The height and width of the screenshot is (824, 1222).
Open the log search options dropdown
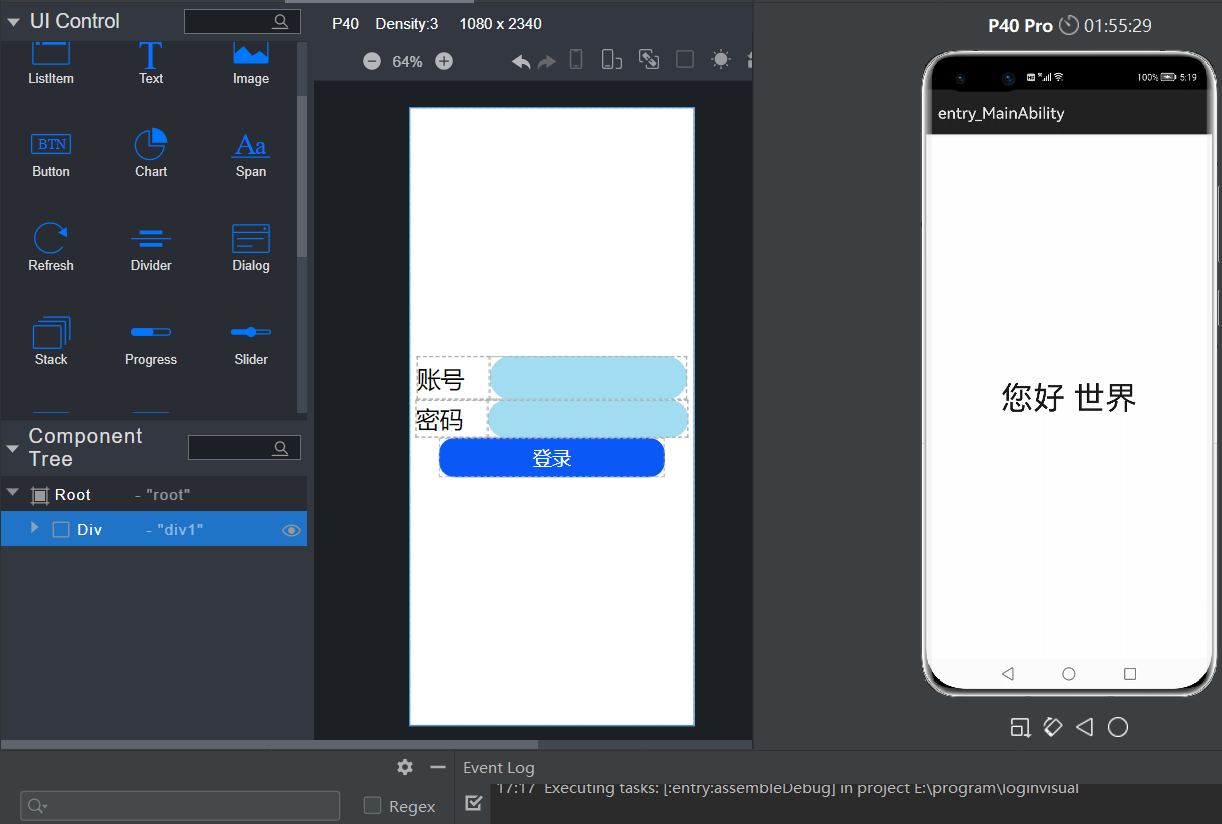(38, 806)
